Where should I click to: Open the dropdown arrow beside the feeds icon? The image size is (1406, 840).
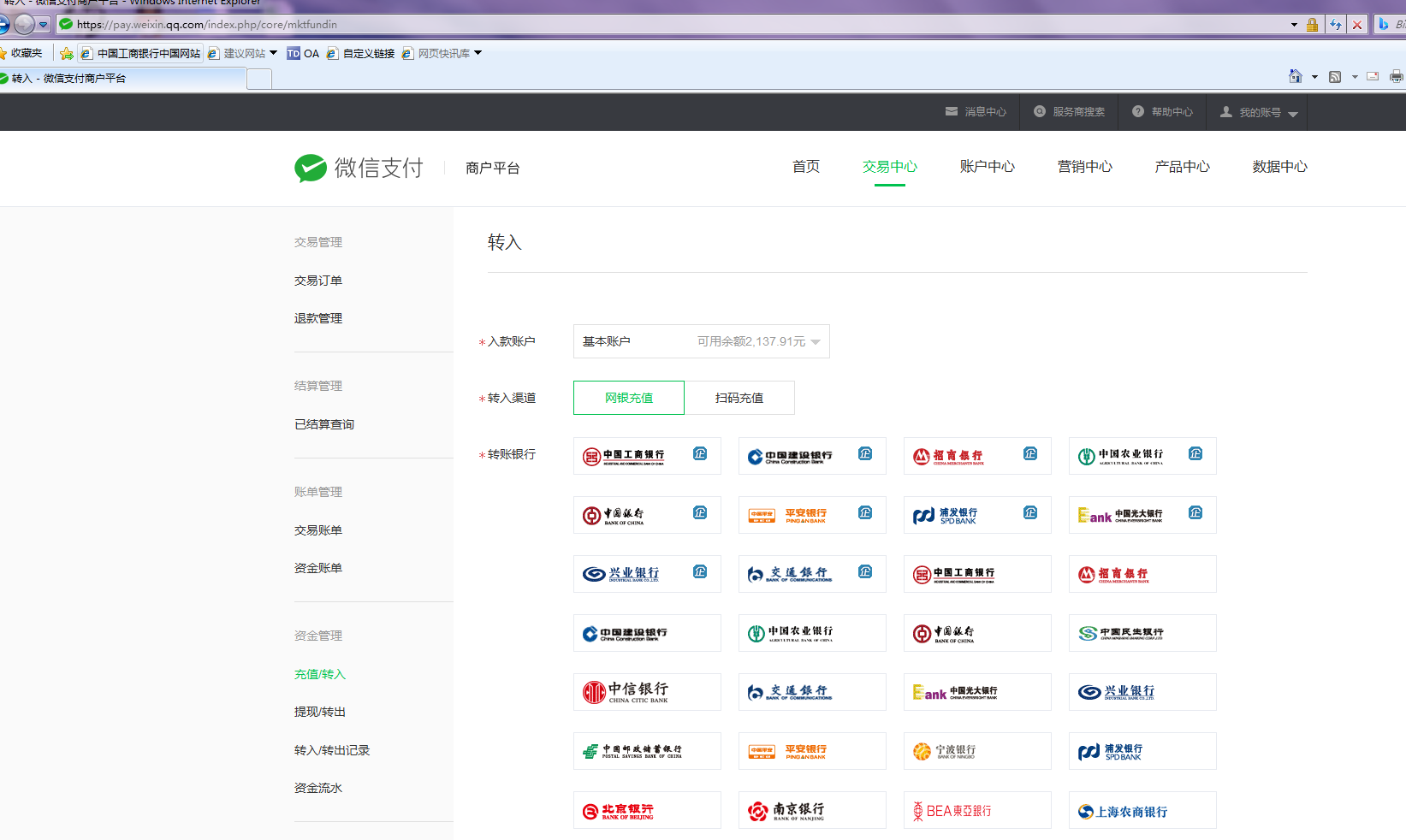[1354, 77]
